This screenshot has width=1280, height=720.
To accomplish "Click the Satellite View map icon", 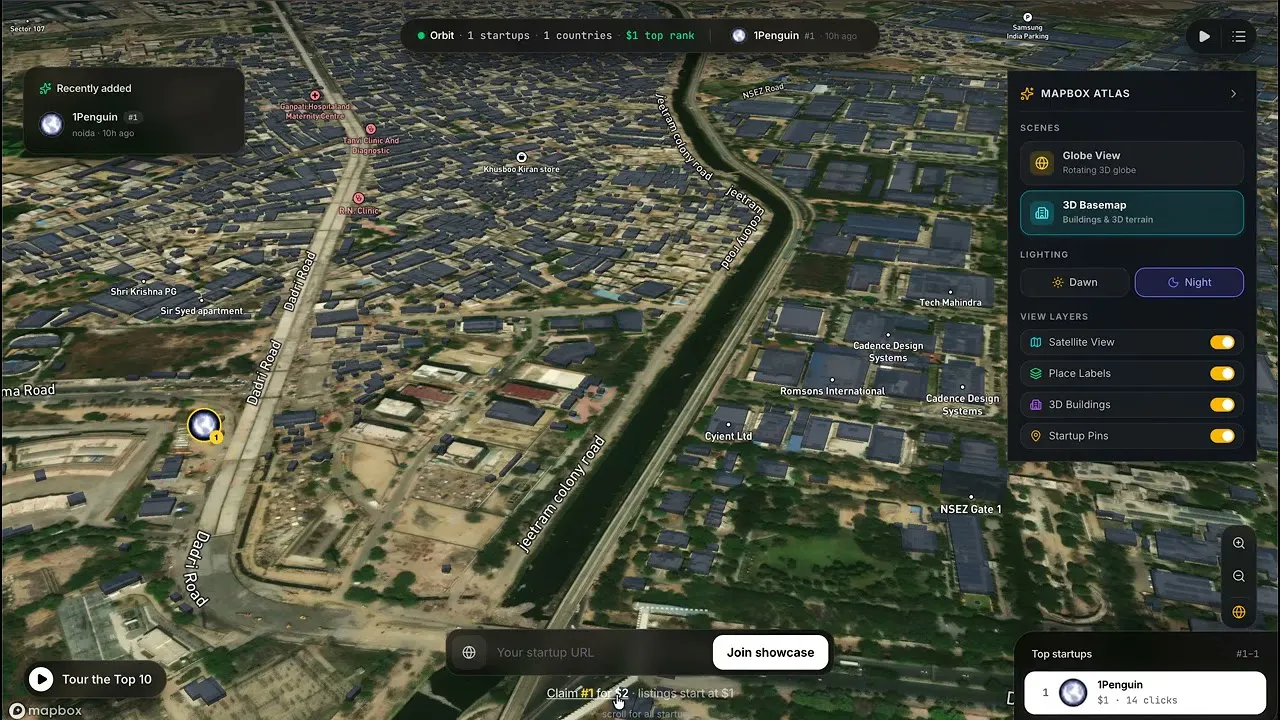I will tap(1036, 342).
